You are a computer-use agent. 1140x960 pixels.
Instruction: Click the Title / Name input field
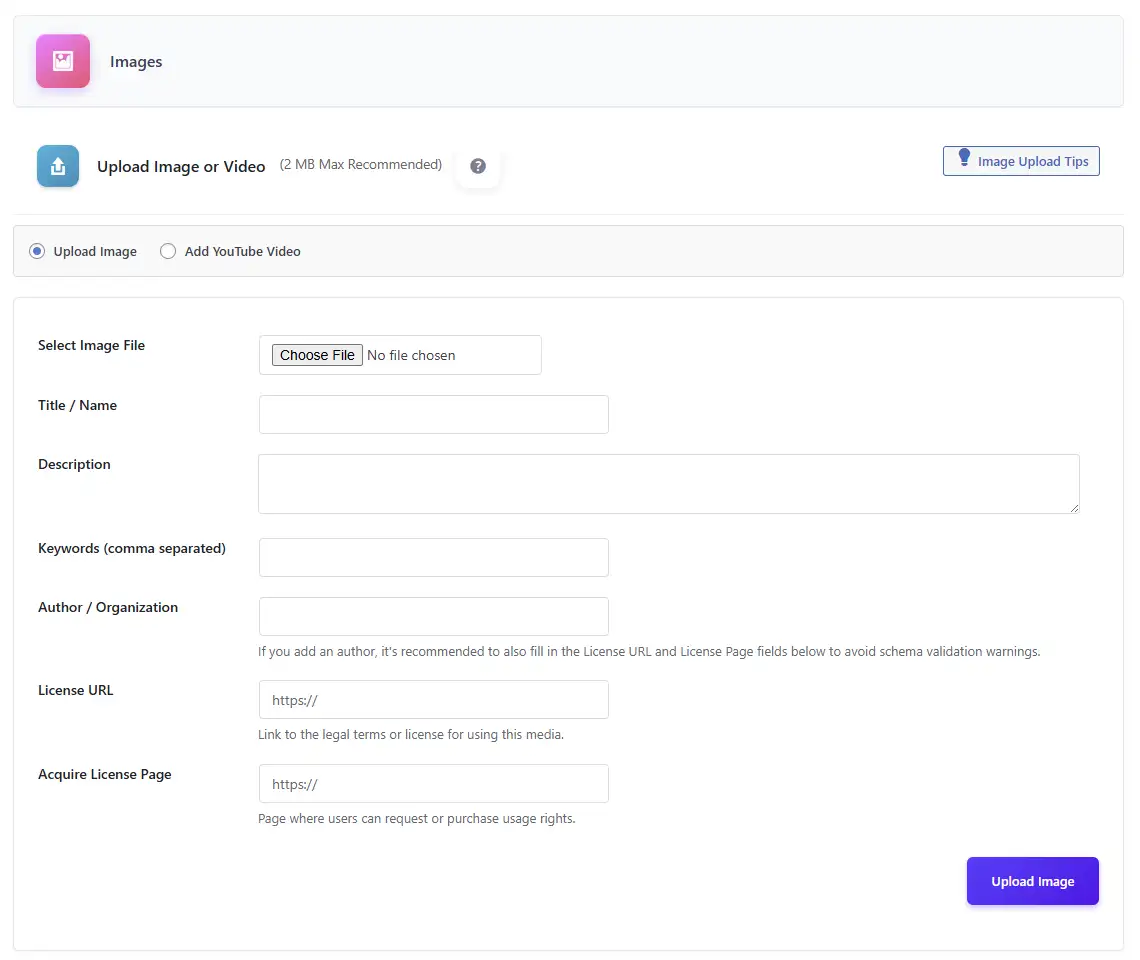(433, 414)
